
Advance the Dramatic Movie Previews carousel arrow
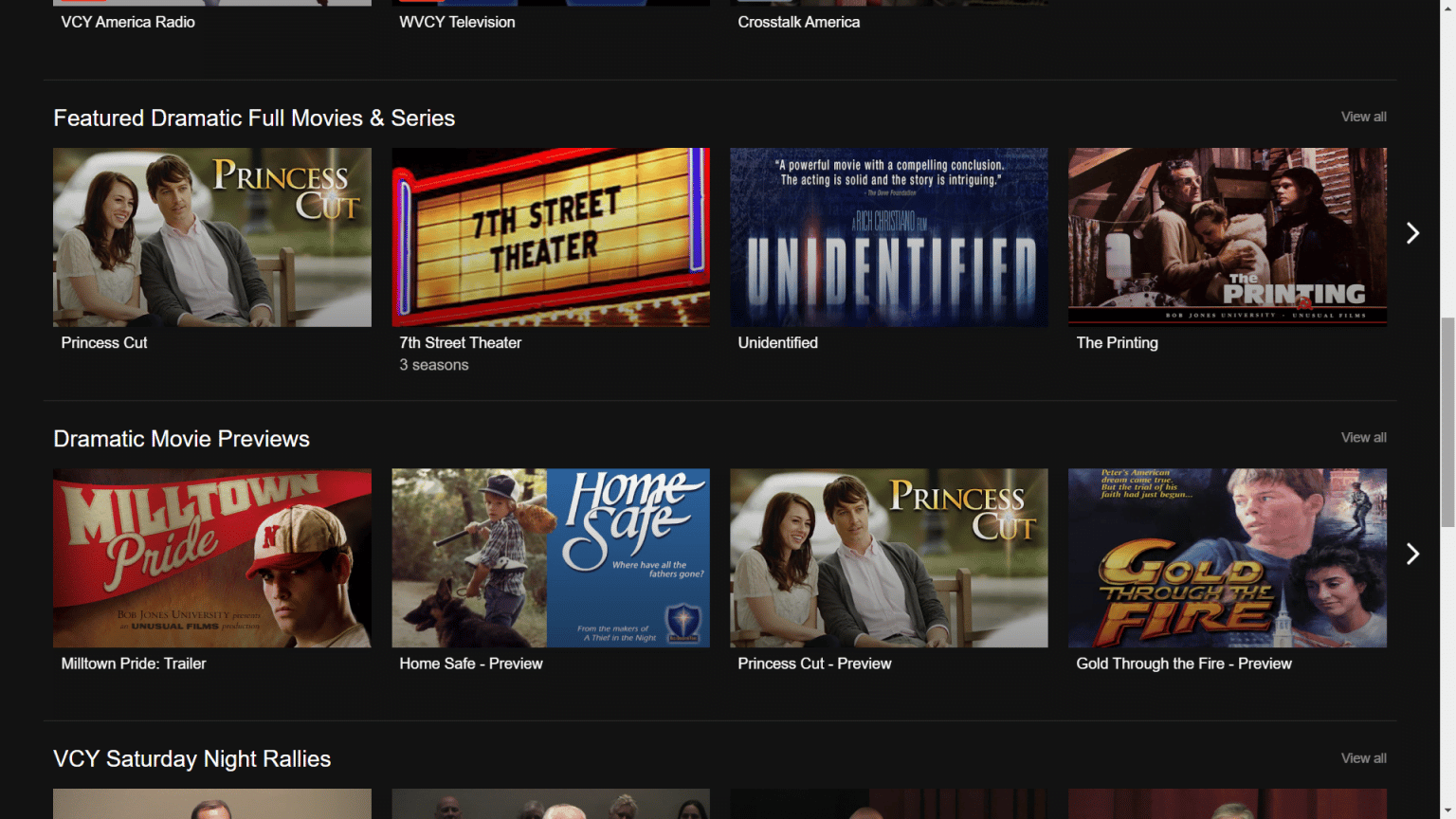[x=1412, y=554]
